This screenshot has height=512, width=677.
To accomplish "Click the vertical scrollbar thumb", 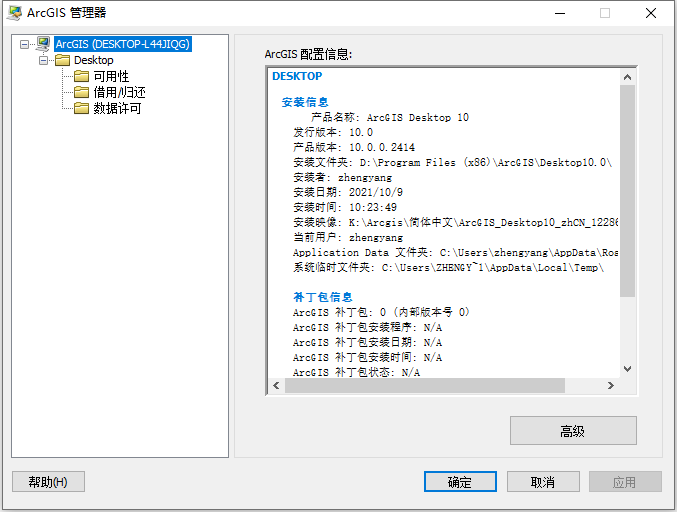I will tap(627, 191).
